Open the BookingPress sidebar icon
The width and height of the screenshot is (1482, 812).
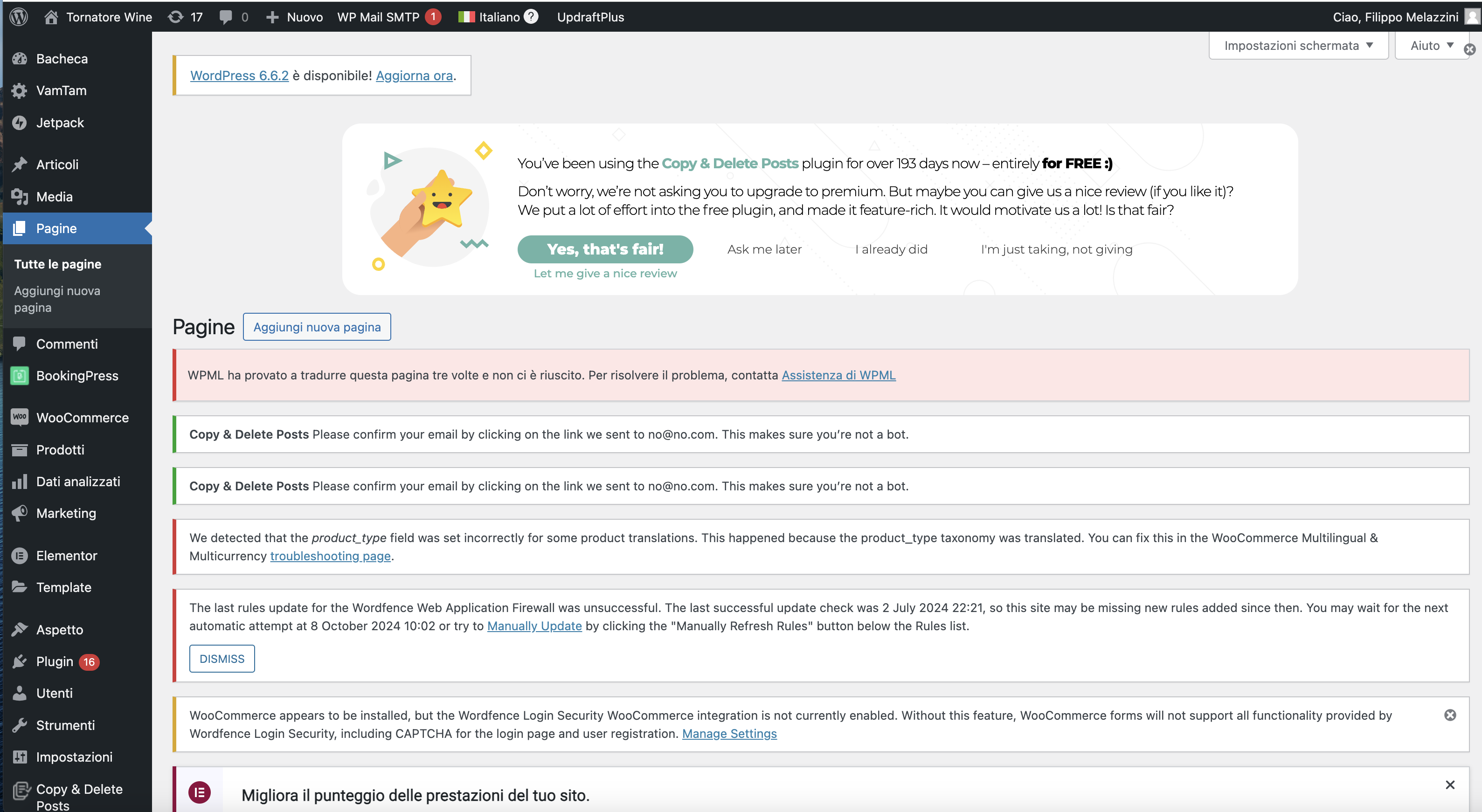(20, 376)
